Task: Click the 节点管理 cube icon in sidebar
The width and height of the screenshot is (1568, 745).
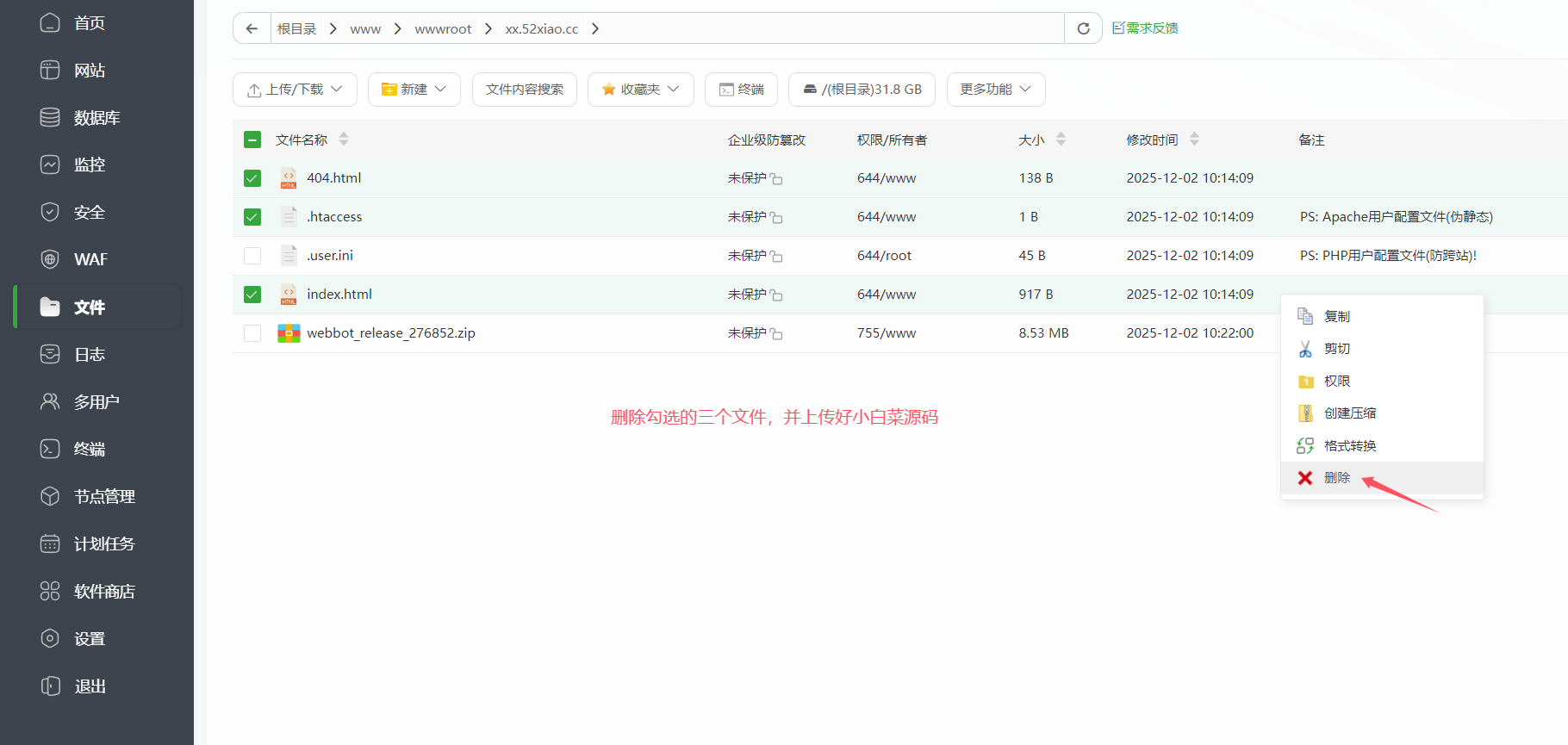Action: click(50, 496)
